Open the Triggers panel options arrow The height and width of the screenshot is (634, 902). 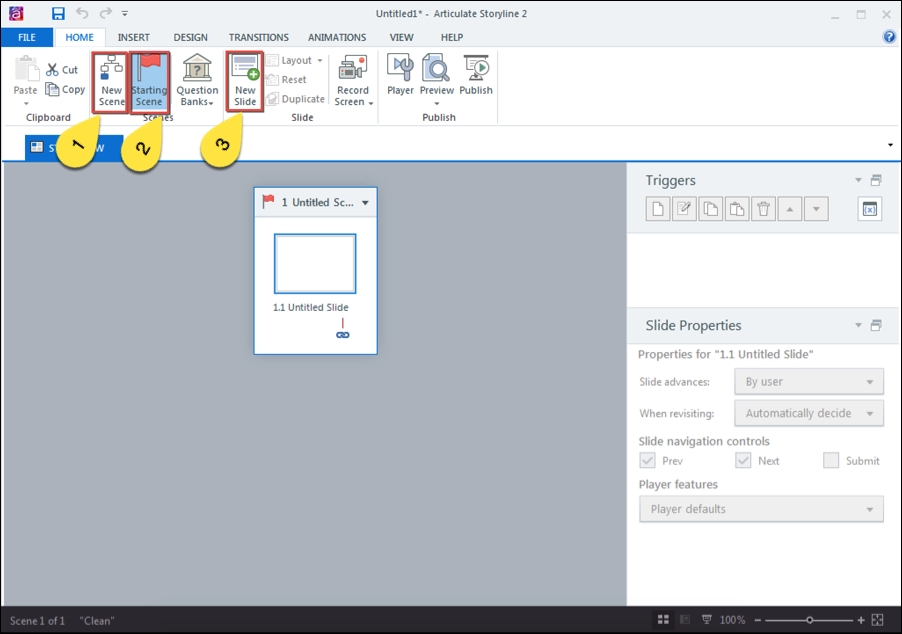point(858,180)
